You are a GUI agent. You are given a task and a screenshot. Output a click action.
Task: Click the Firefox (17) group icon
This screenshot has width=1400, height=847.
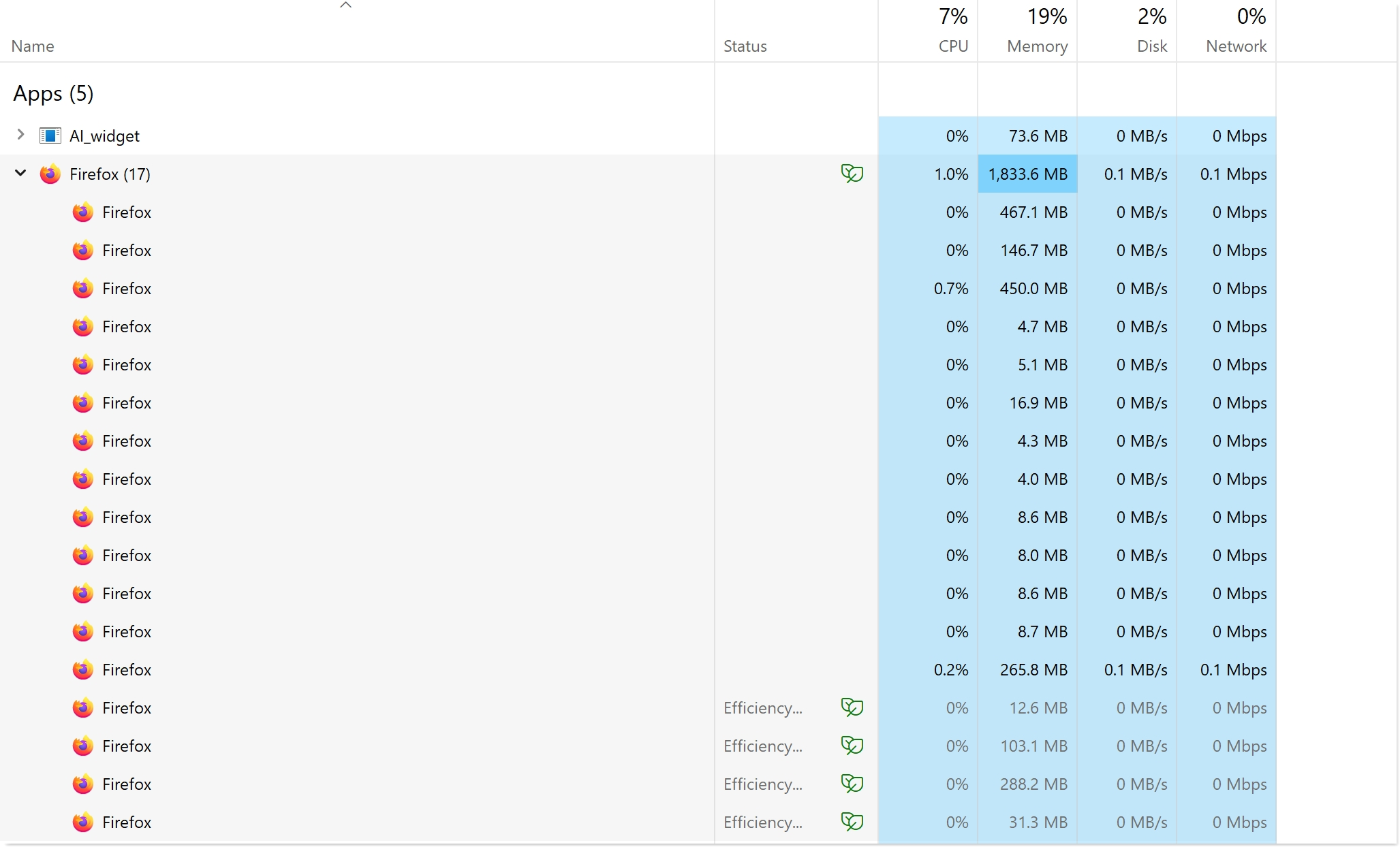[50, 174]
